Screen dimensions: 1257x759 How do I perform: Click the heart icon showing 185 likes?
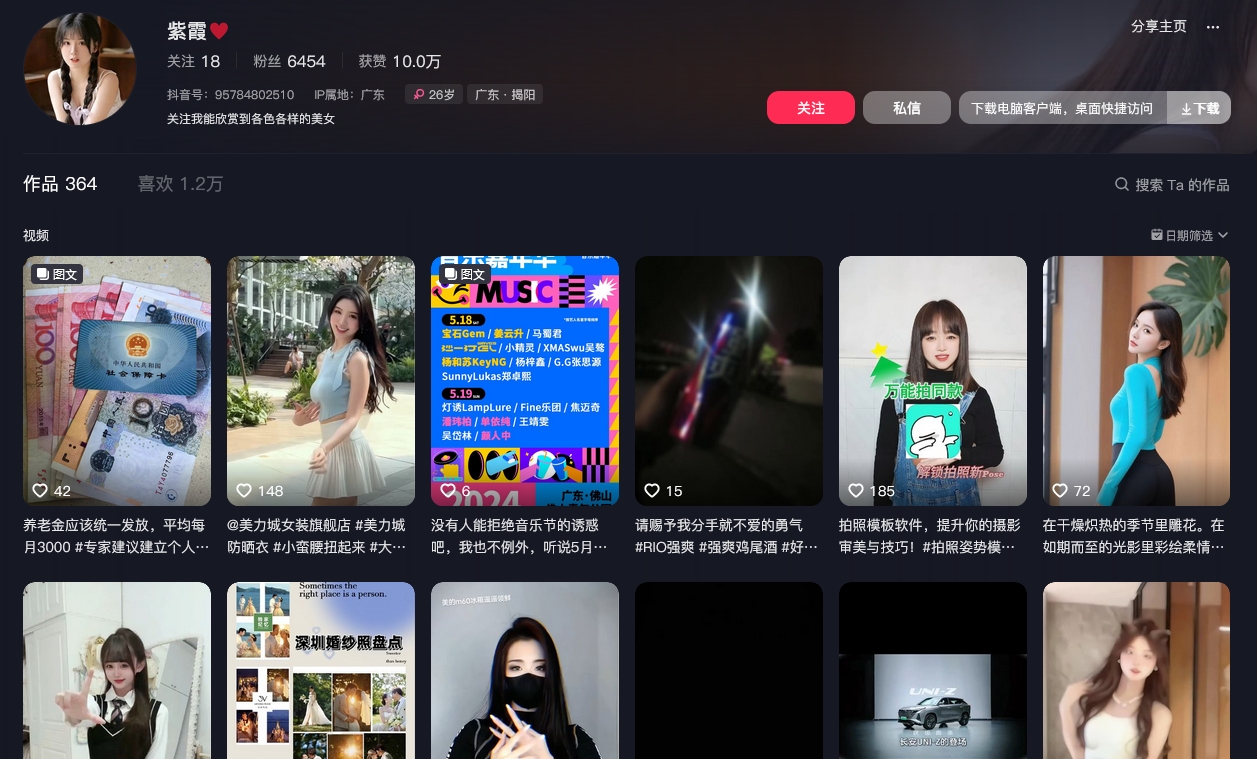856,490
